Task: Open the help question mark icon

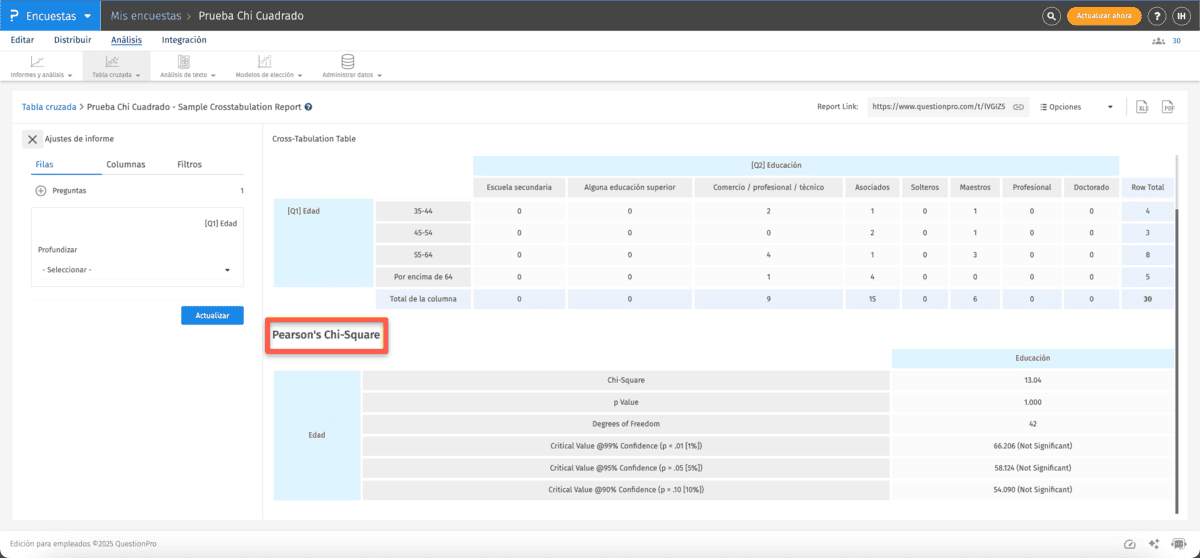Action: point(1157,16)
